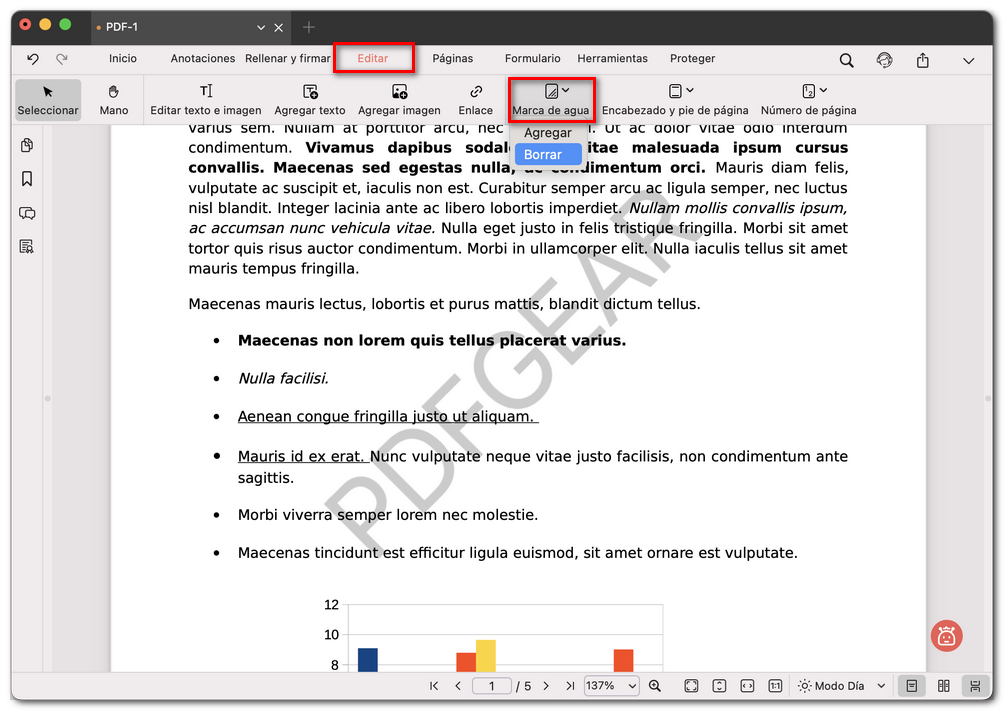Add a new tab with plus
This screenshot has width=1005, height=711.
309,27
